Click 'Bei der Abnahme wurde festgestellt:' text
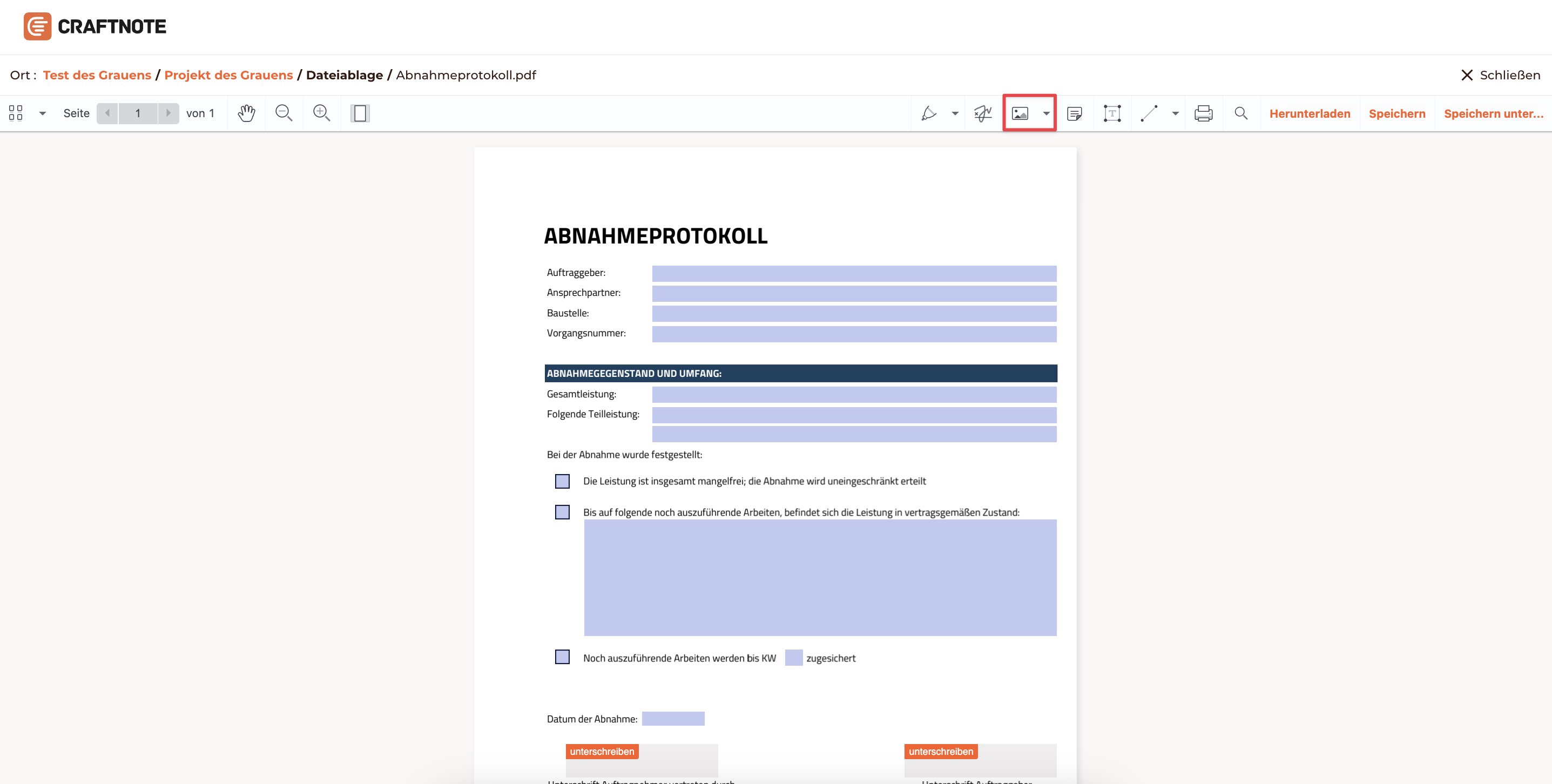The image size is (1552, 784). coord(624,455)
